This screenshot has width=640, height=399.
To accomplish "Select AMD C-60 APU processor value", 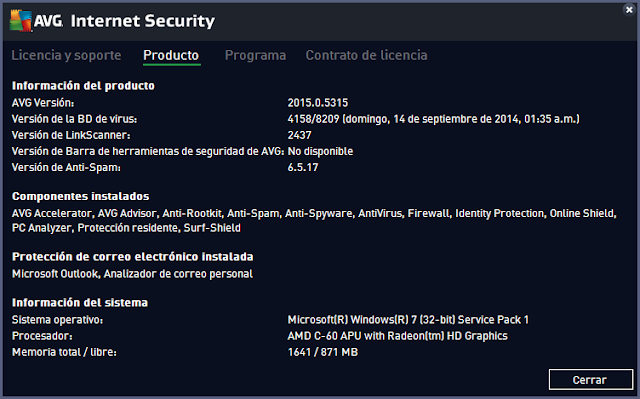I will [x=398, y=336].
